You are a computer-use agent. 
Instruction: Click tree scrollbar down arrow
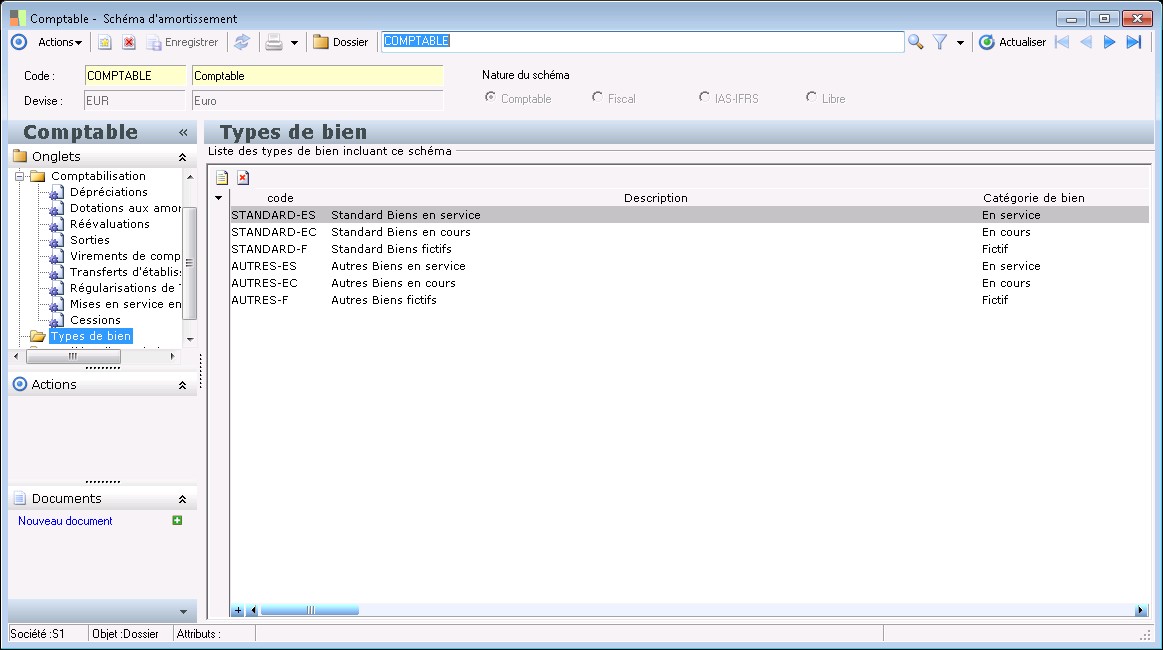pyautogui.click(x=190, y=339)
